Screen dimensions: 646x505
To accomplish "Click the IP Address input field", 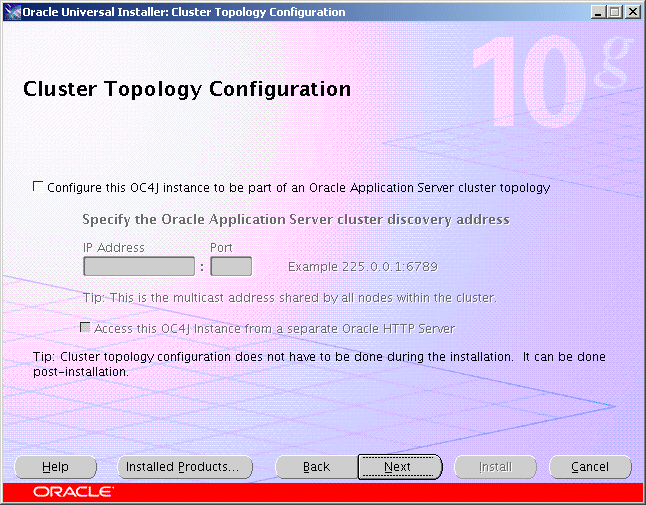I will 139,266.
